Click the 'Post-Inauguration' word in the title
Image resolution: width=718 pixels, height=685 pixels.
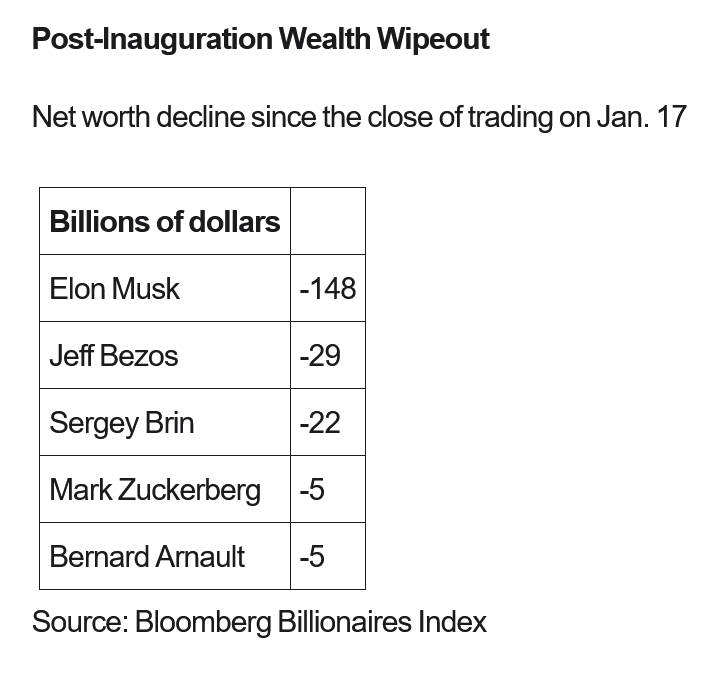[x=151, y=39]
